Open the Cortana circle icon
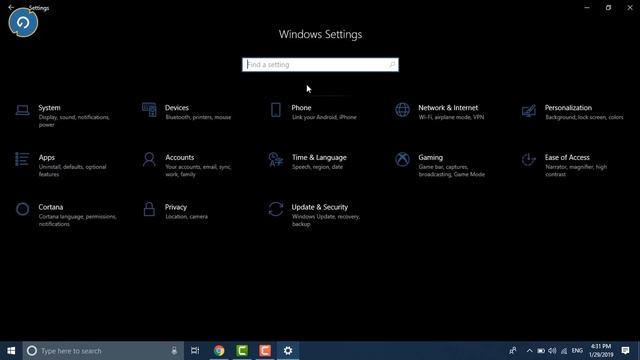 (x=22, y=209)
